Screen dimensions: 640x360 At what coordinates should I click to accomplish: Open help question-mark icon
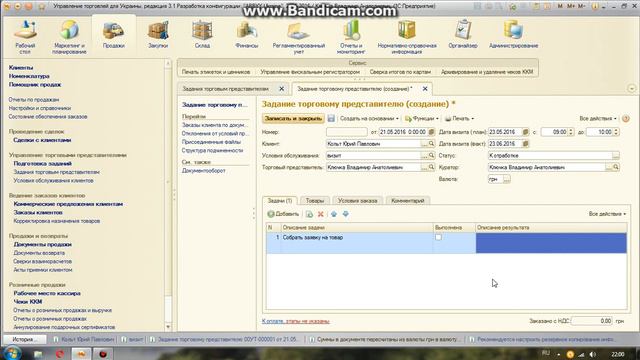(626, 119)
